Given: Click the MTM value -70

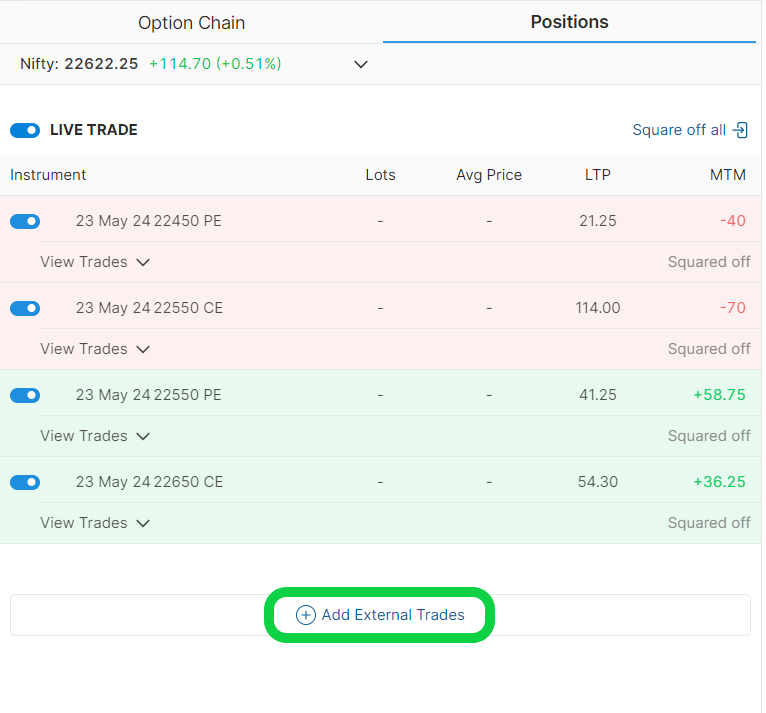Looking at the screenshot, I should click(x=733, y=308).
